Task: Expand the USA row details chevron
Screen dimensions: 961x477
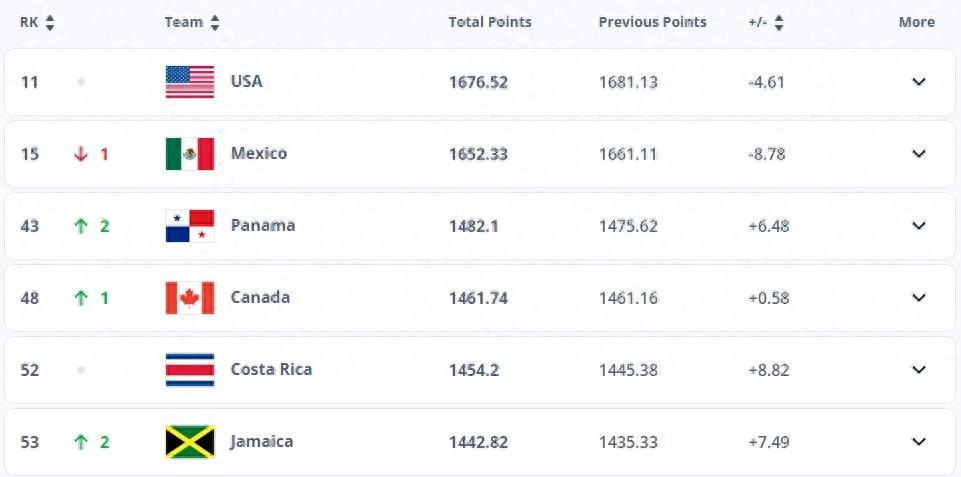Action: pyautogui.click(x=919, y=82)
